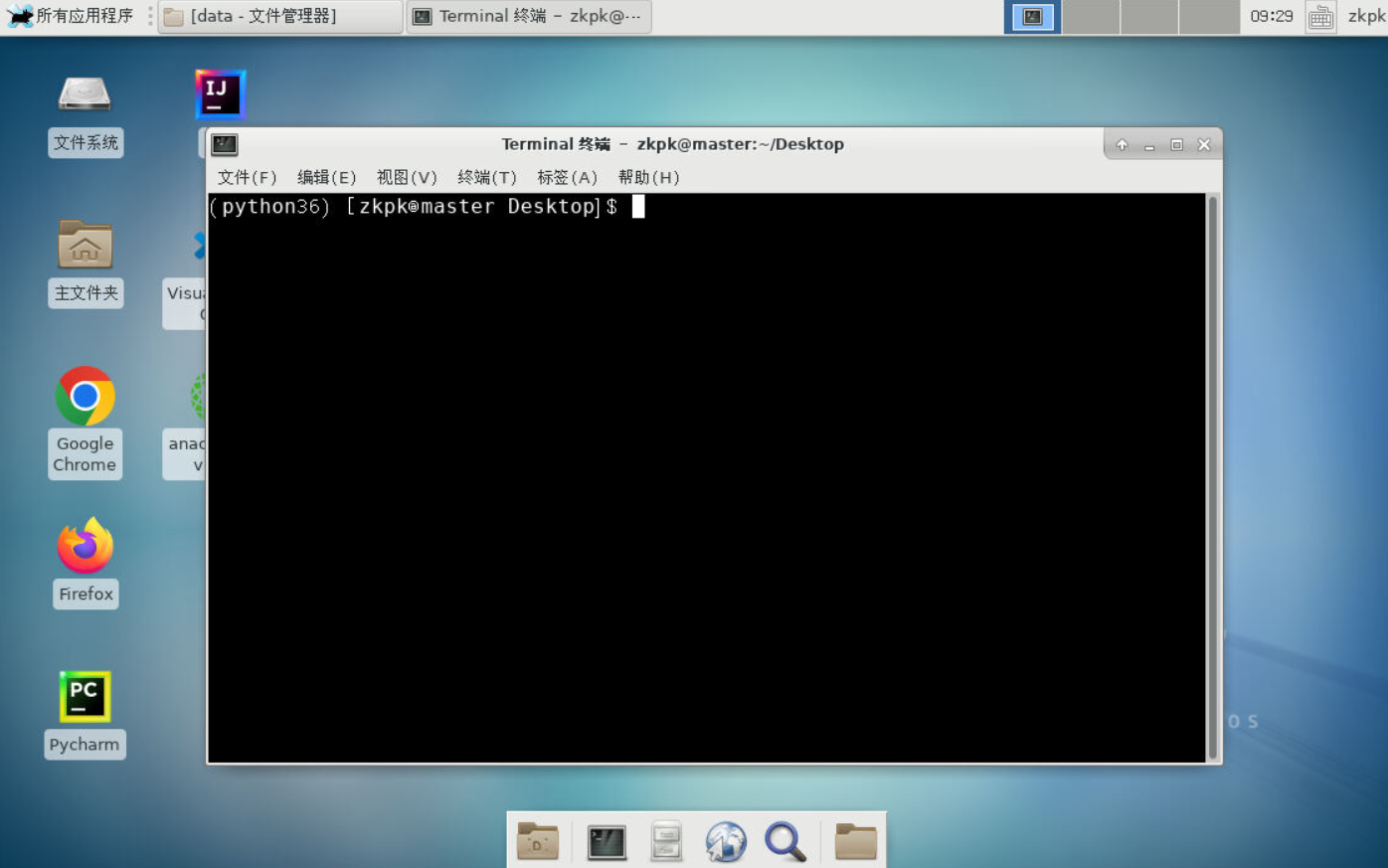
Task: Click the terminal icon in the dock
Action: tap(607, 842)
